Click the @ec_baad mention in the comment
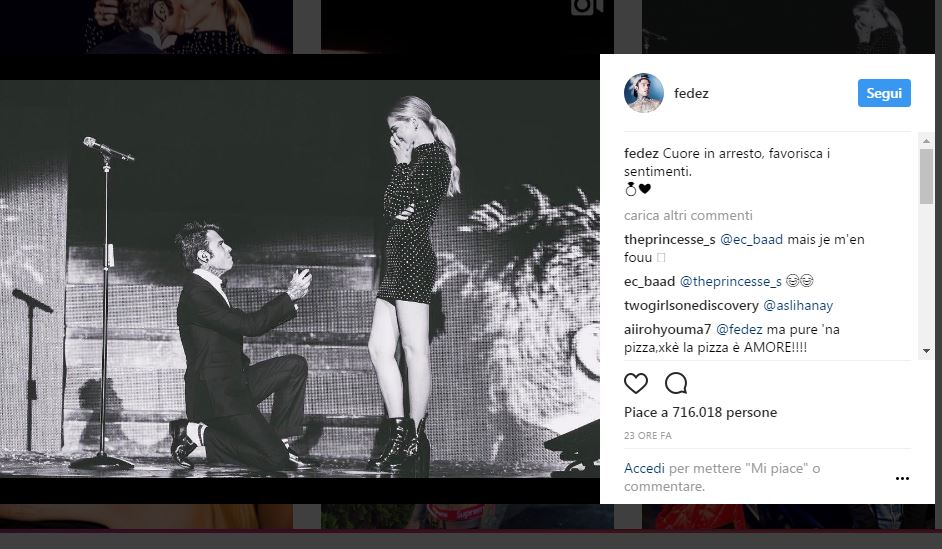This screenshot has width=942, height=549. (x=745, y=239)
